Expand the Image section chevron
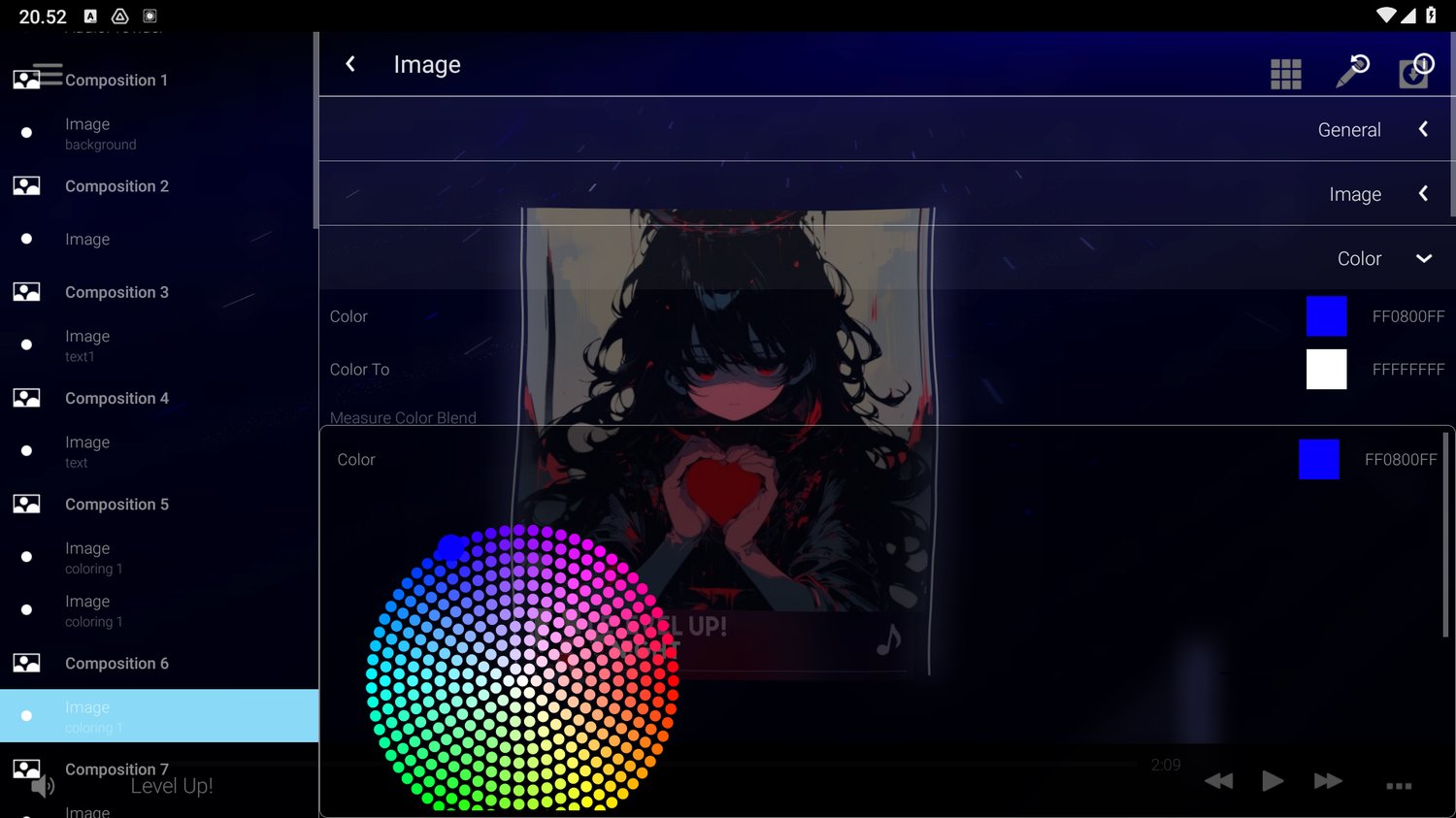1456x818 pixels. point(1423,193)
